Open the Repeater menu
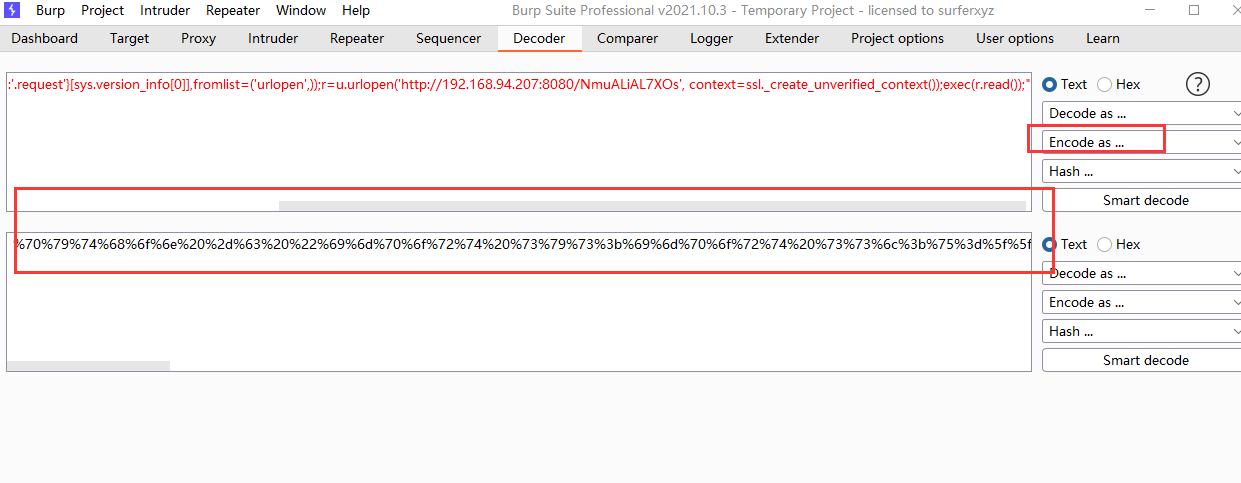The height and width of the screenshot is (483, 1241). tap(233, 10)
